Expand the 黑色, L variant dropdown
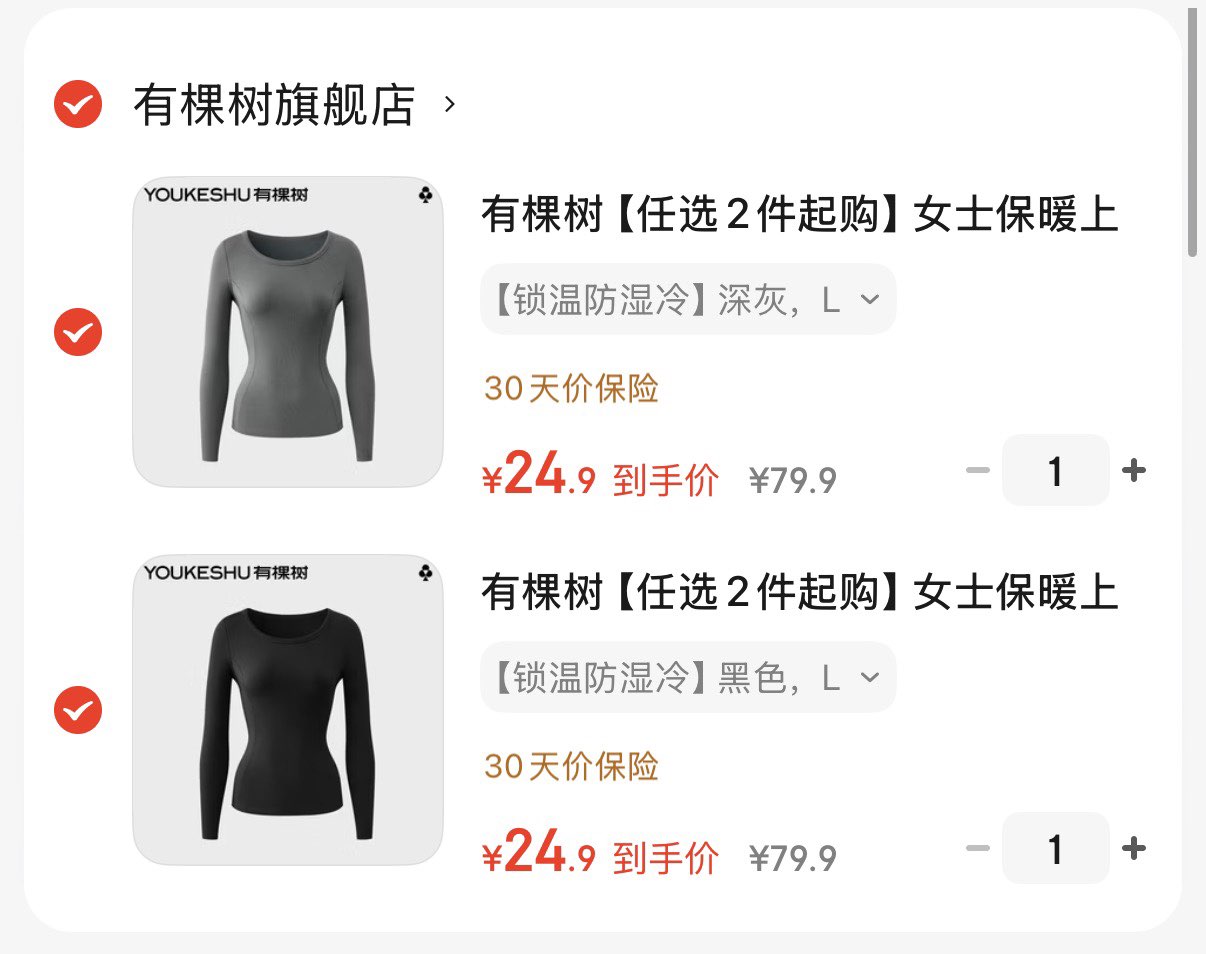The height and width of the screenshot is (954, 1206). [x=688, y=677]
